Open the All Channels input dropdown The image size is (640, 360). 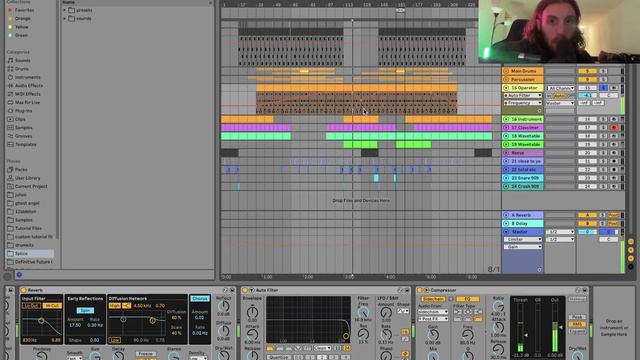(560, 88)
